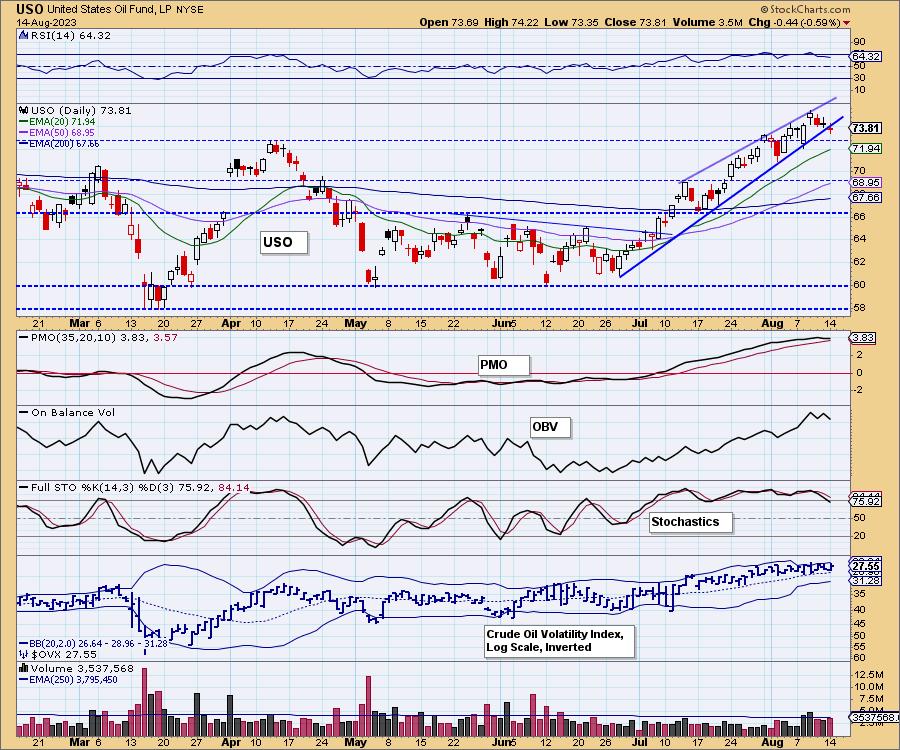Click the OBV annotation label box
This screenshot has height=750, width=900.
pos(549,427)
